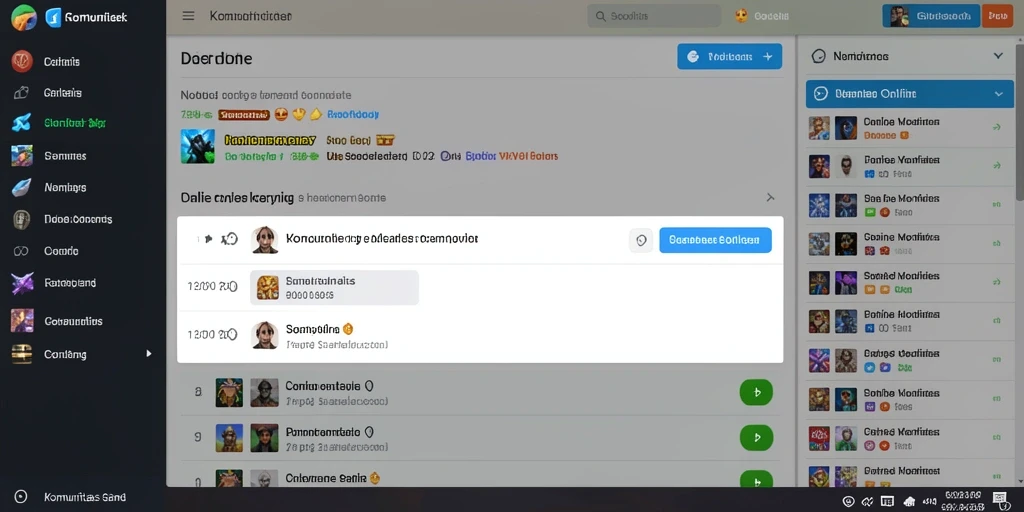This screenshot has height=512, width=1024.
Task: Click into the search field in the top bar
Action: [x=654, y=16]
